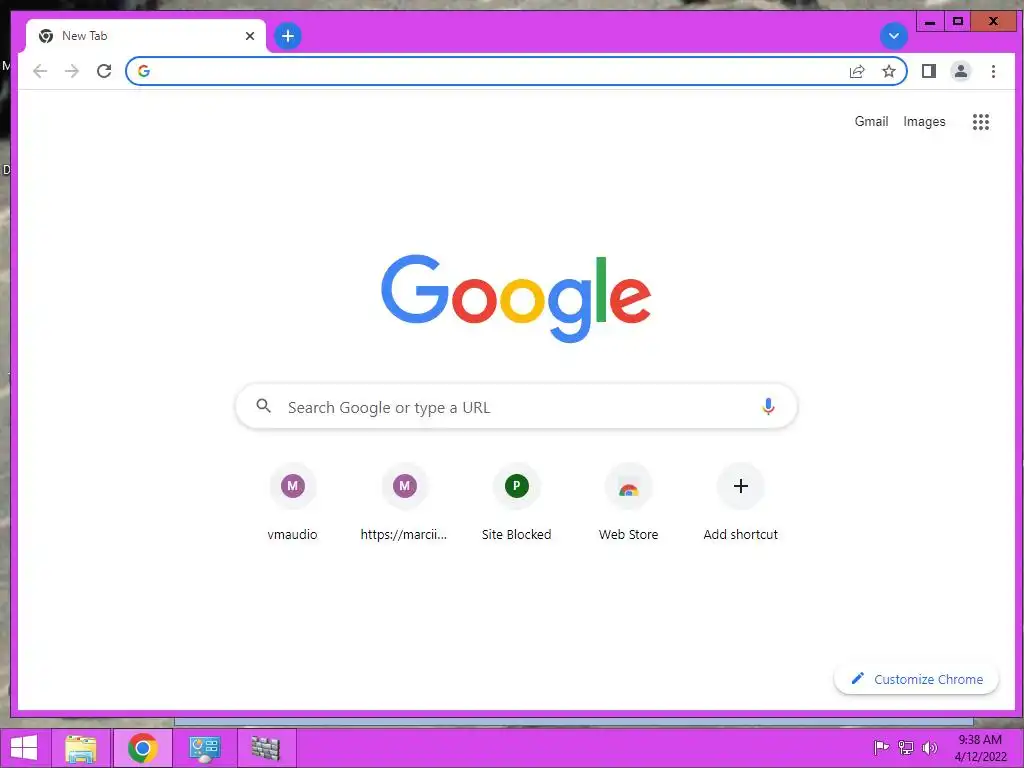Open the profile avatar menu
This screenshot has width=1024, height=768.
[961, 71]
